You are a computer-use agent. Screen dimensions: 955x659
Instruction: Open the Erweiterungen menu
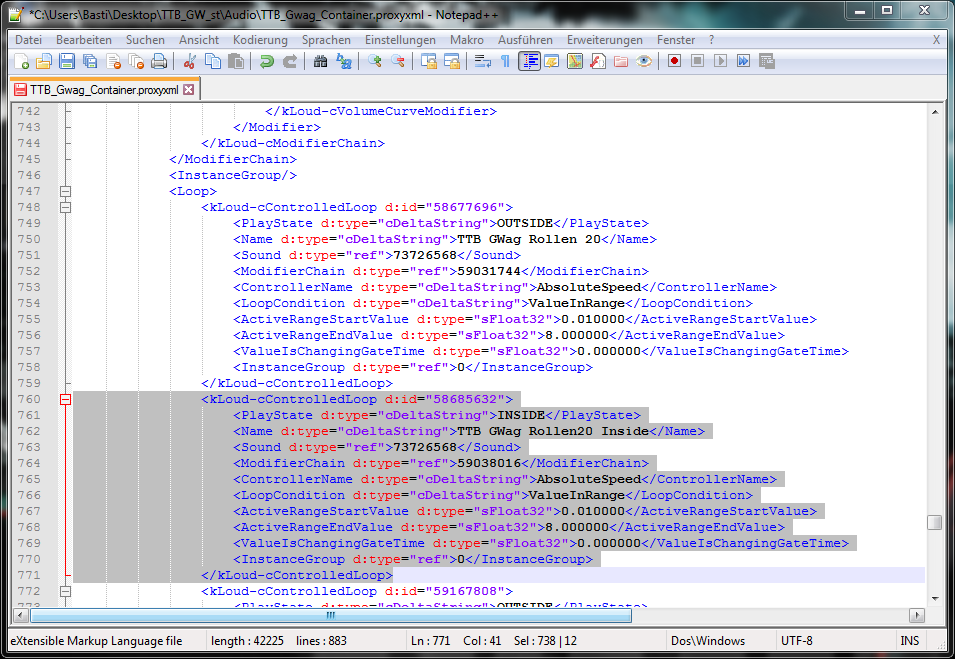coord(604,40)
